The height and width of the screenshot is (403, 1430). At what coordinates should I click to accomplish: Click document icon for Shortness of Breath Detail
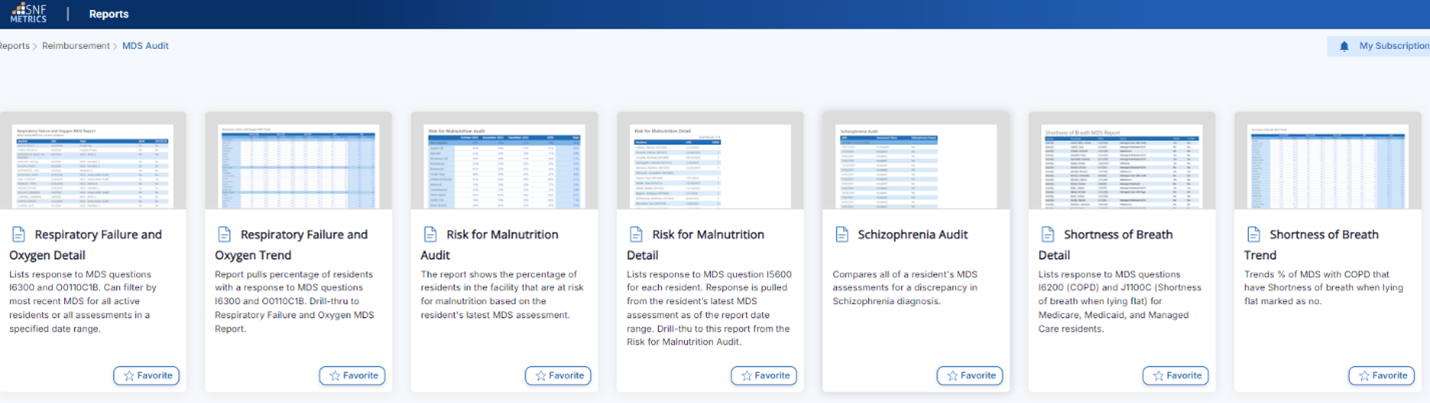click(1048, 235)
